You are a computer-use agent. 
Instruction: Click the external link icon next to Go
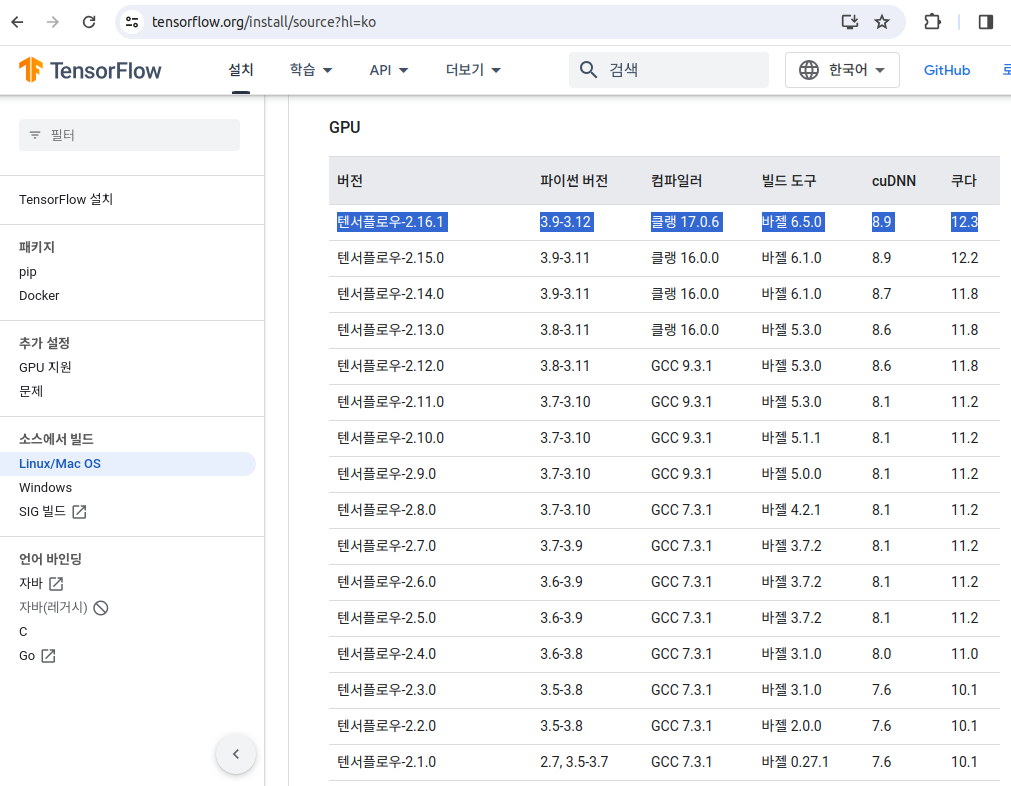pyautogui.click(x=48, y=656)
